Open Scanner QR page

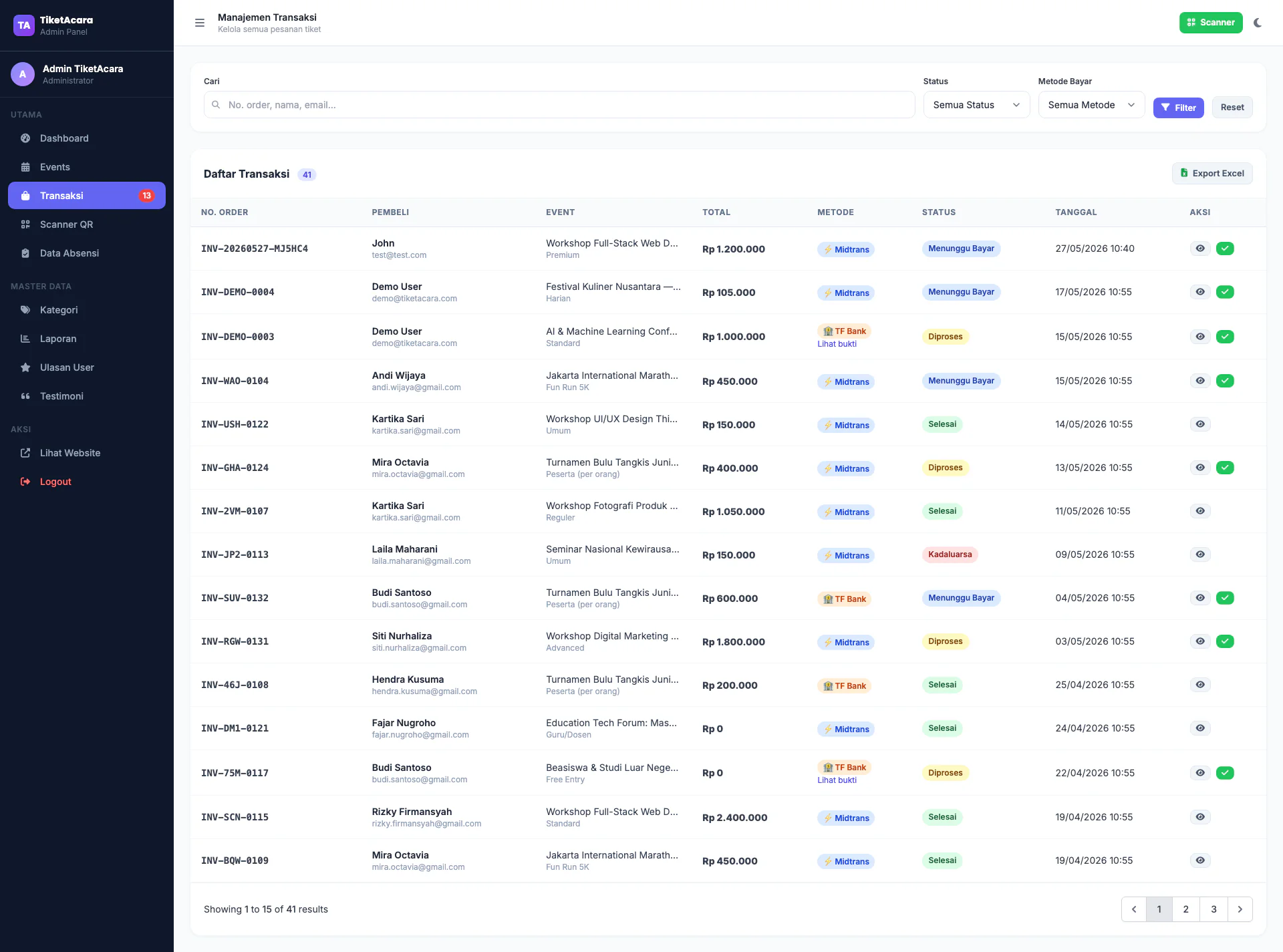click(87, 224)
